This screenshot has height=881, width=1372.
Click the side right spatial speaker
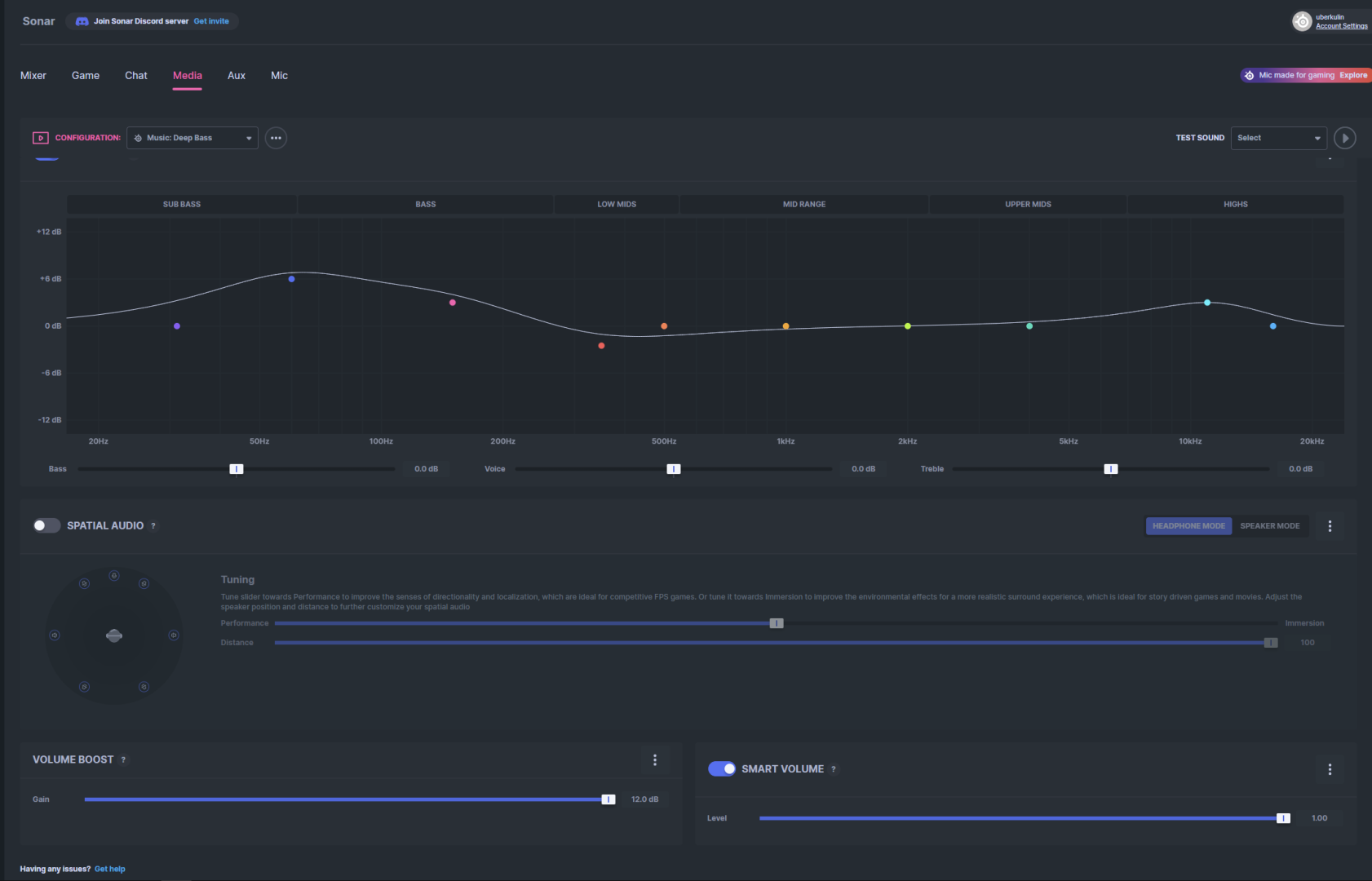tap(174, 635)
